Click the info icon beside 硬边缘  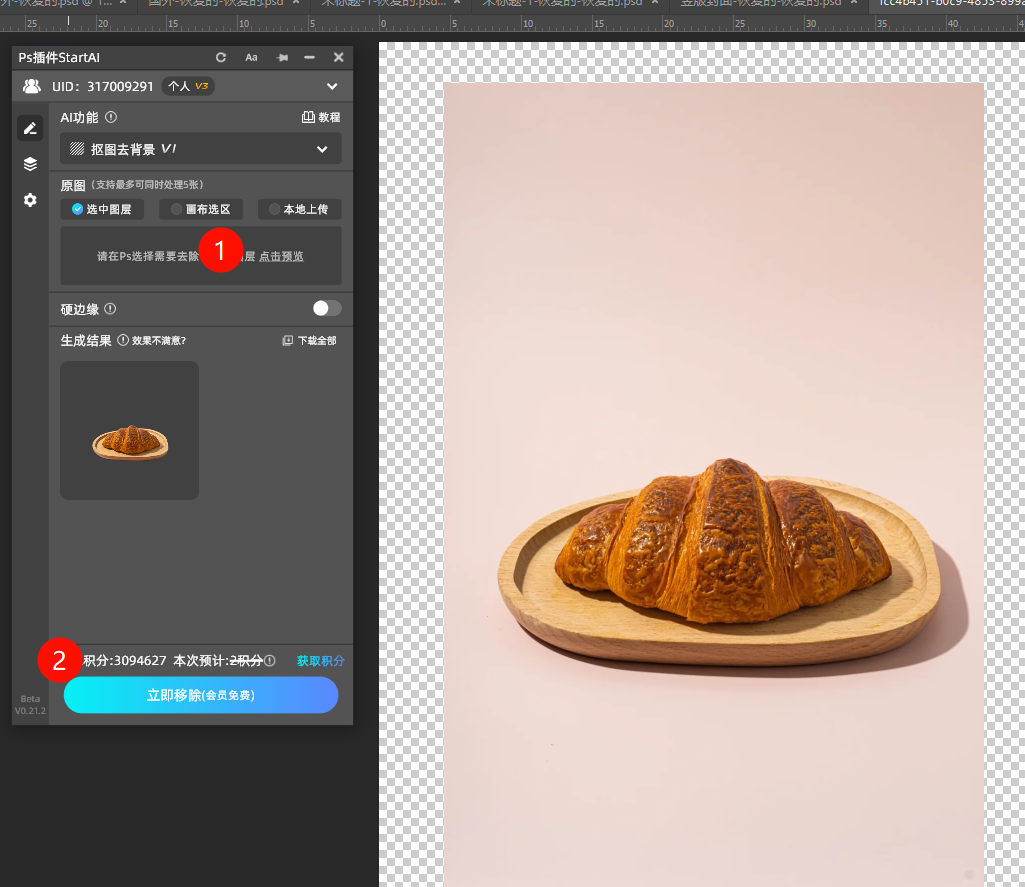pyautogui.click(x=110, y=309)
